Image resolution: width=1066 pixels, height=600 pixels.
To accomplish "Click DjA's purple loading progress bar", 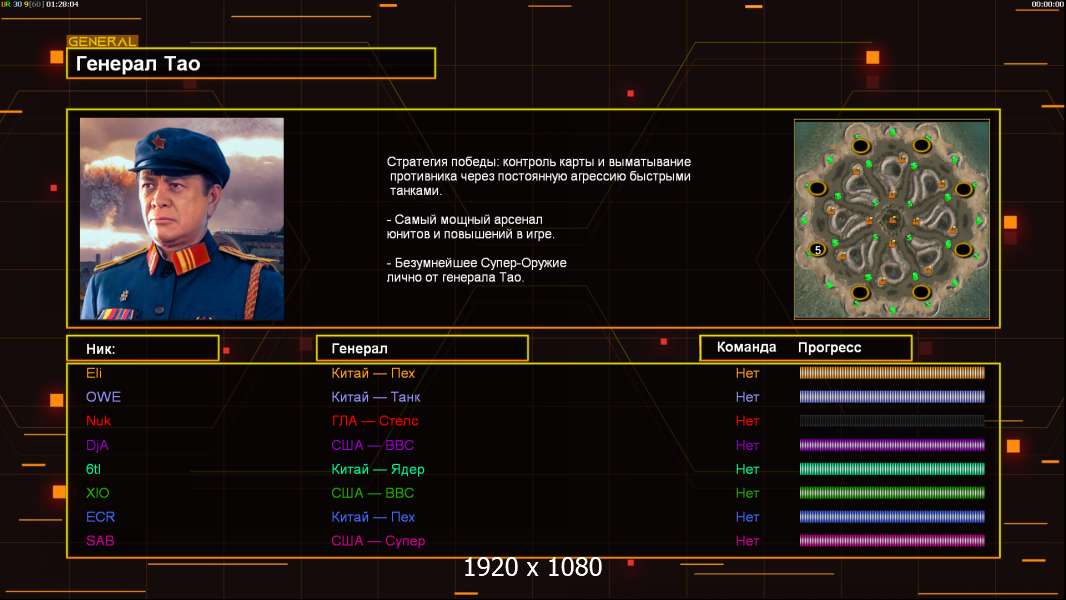I will pyautogui.click(x=892, y=445).
